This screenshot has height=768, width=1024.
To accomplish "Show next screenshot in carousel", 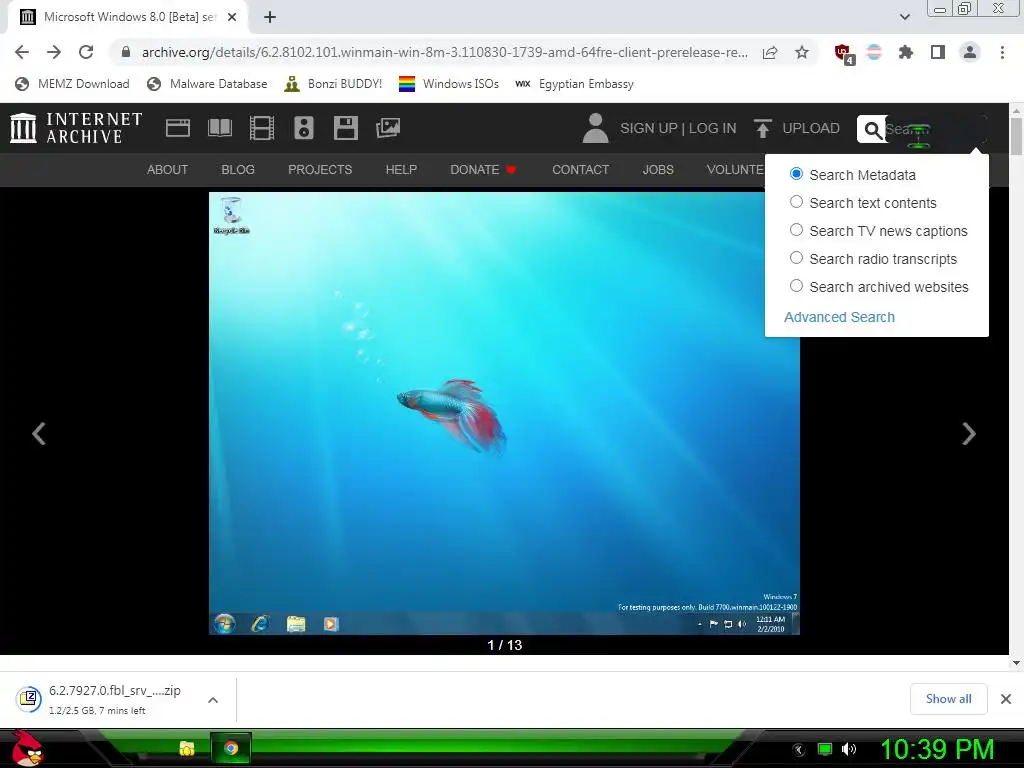I will click(x=969, y=433).
